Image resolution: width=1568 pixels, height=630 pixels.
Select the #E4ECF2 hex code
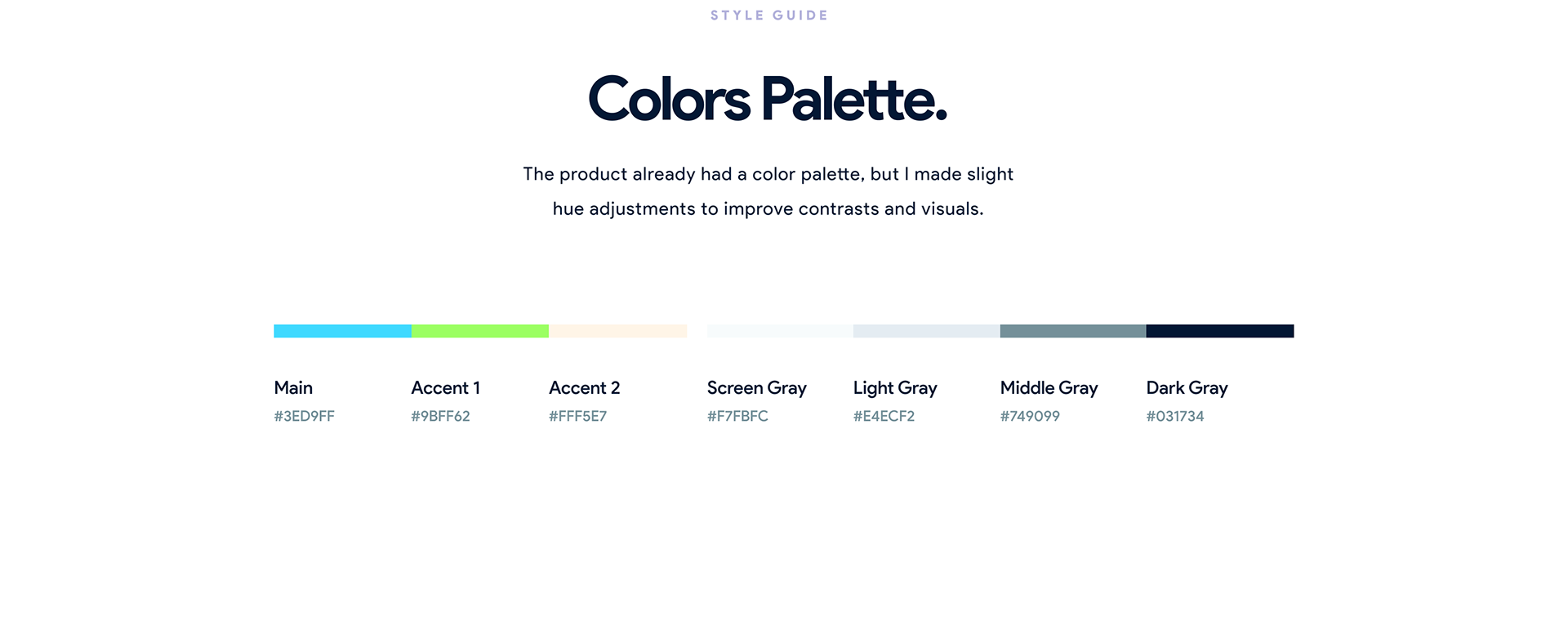pyautogui.click(x=884, y=416)
